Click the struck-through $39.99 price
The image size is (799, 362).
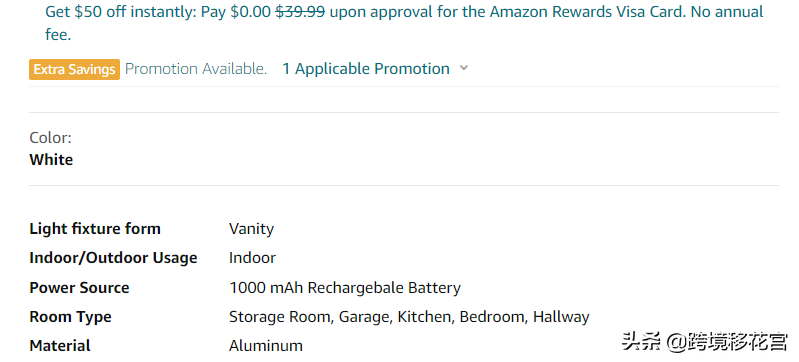pos(300,12)
